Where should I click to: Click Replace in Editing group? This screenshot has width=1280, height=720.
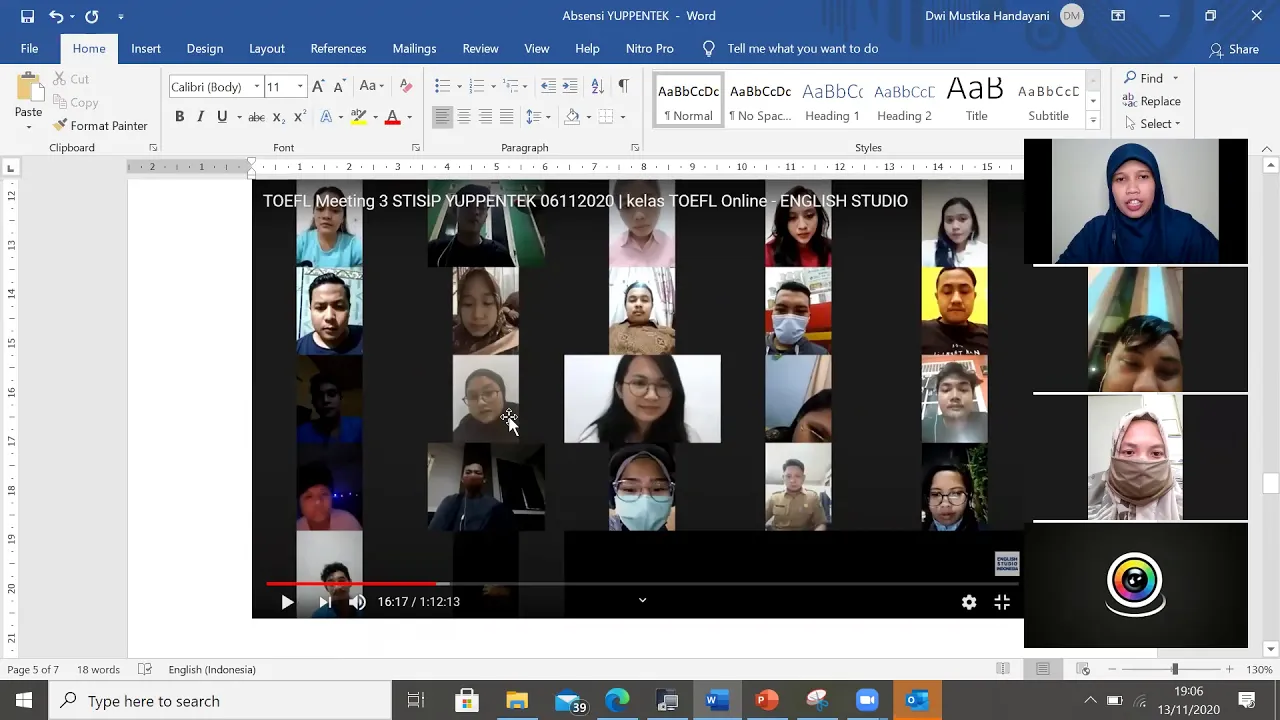click(1152, 101)
